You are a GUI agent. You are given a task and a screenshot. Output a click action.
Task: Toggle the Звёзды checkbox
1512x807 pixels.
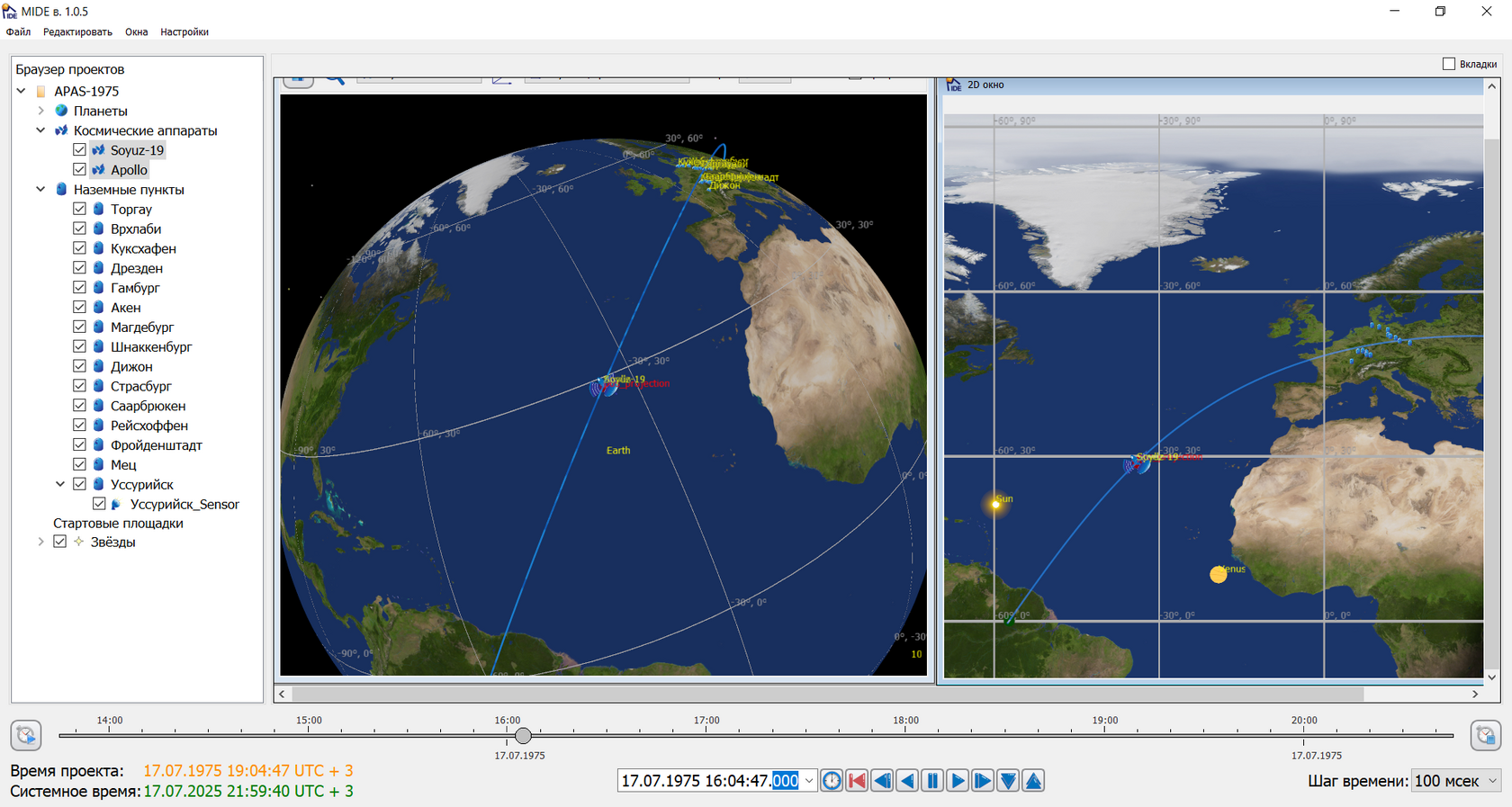59,542
